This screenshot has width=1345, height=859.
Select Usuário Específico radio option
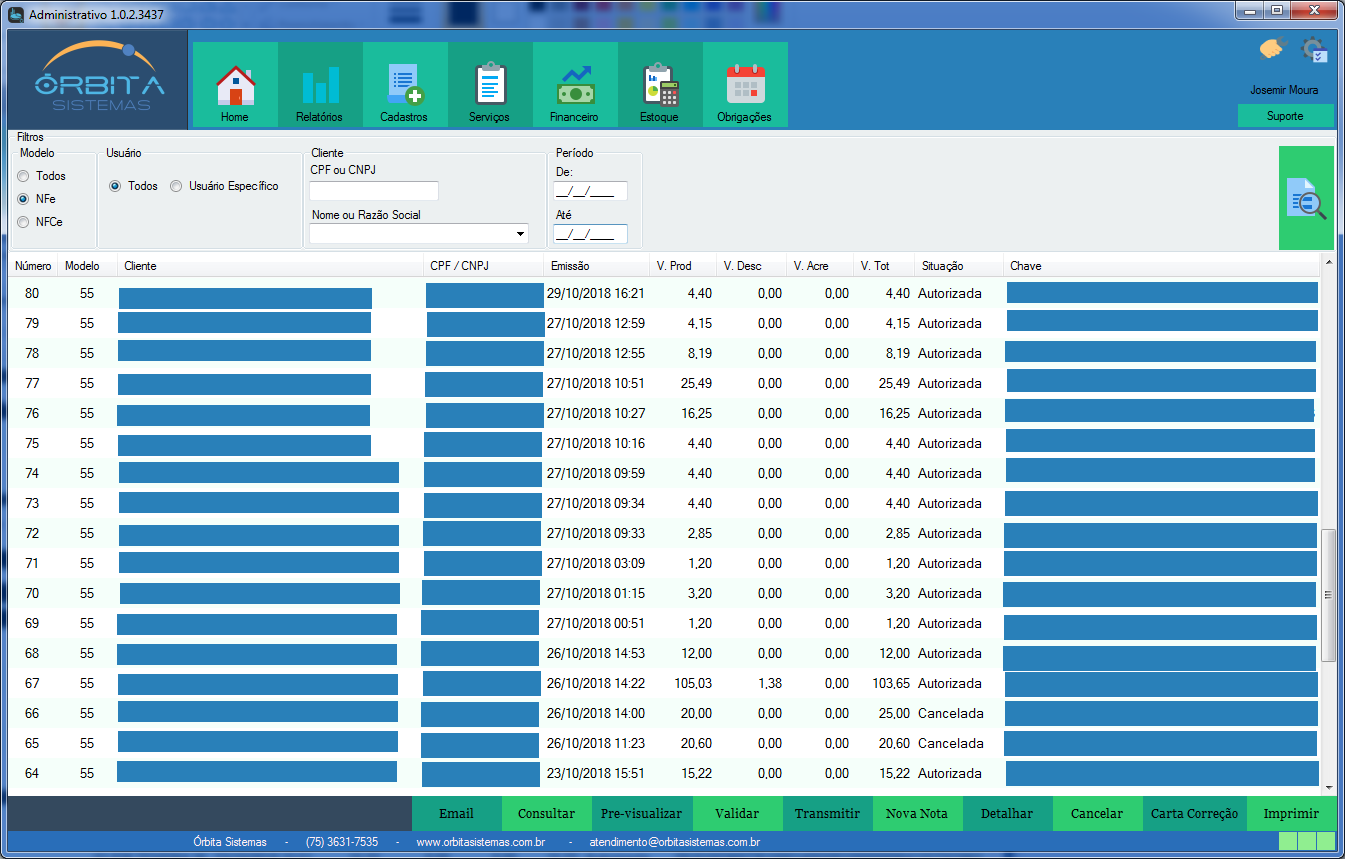176,186
